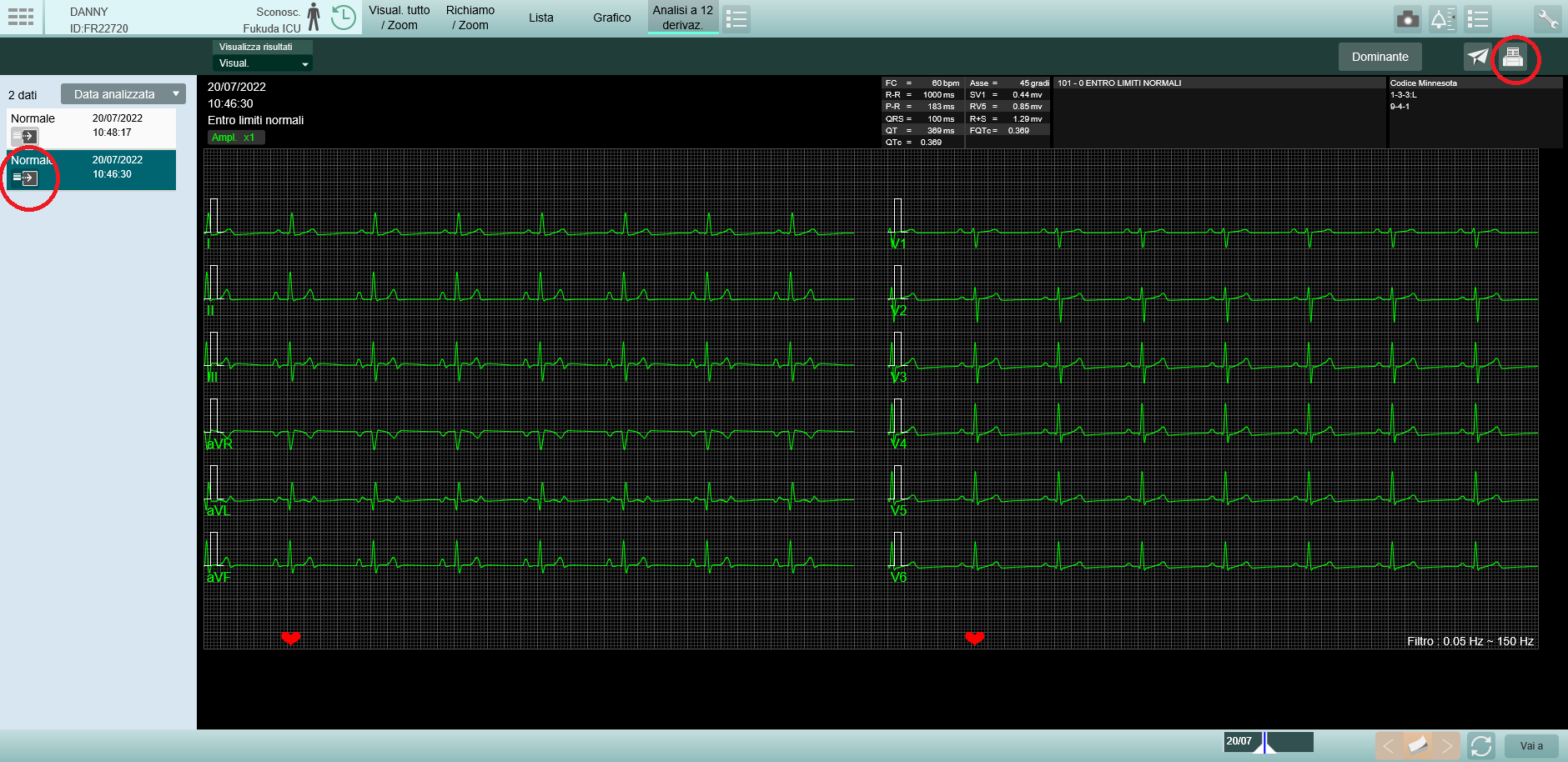Image resolution: width=1568 pixels, height=762 pixels.
Task: Expand the Visual. results dropdown
Action: [262, 63]
